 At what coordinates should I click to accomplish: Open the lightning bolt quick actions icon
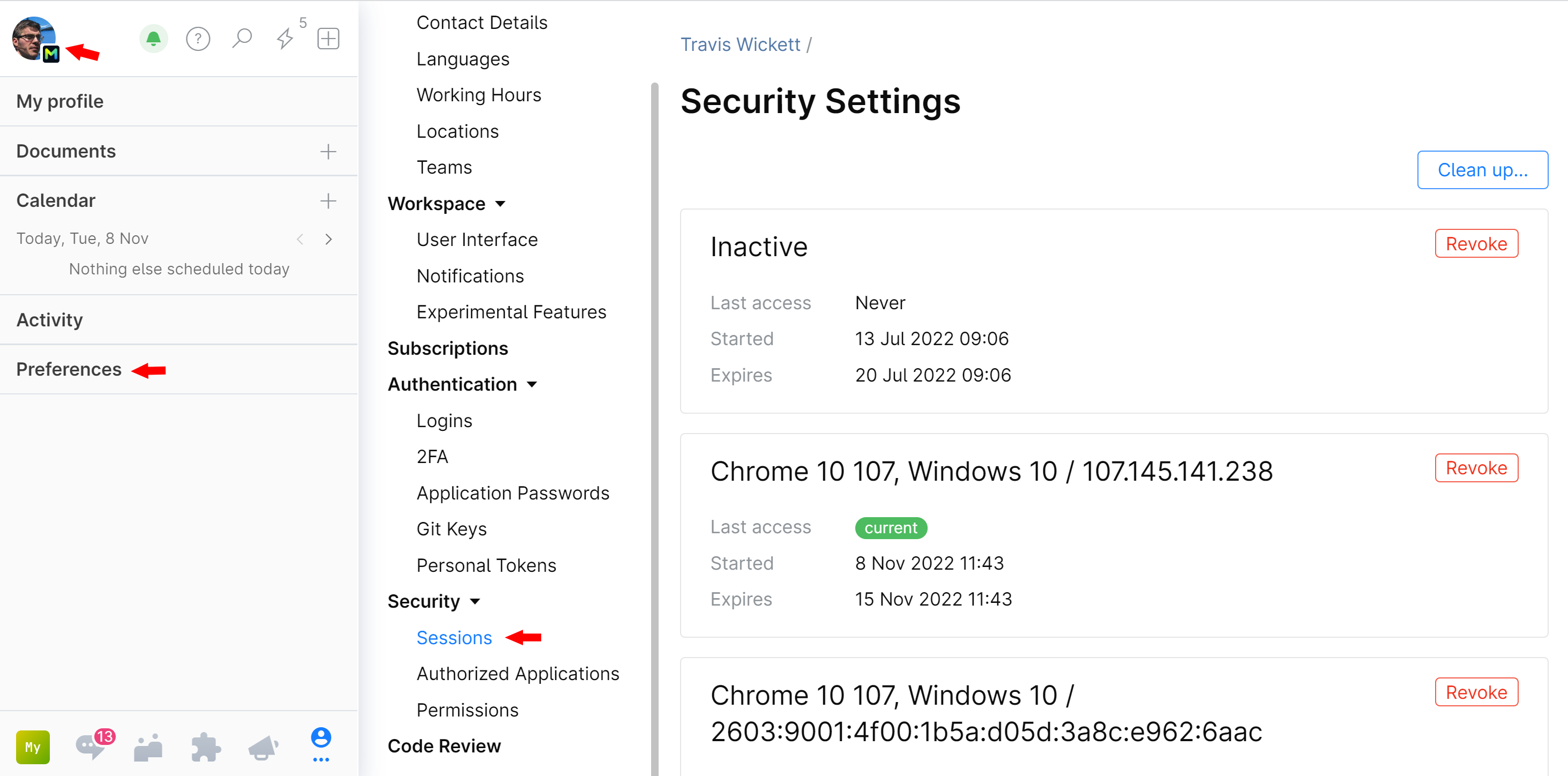coord(285,39)
